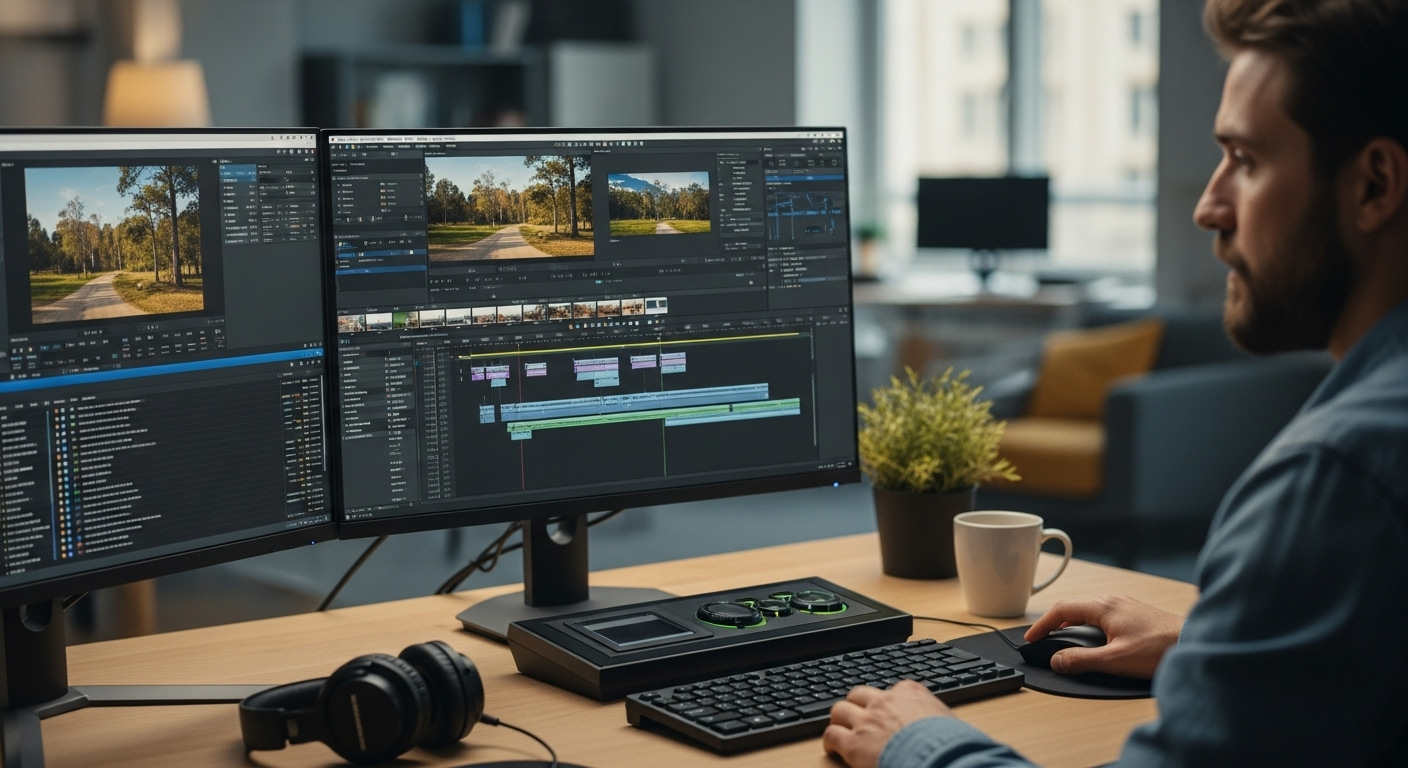Select the first thumbnail in the filmstrip

coord(351,322)
